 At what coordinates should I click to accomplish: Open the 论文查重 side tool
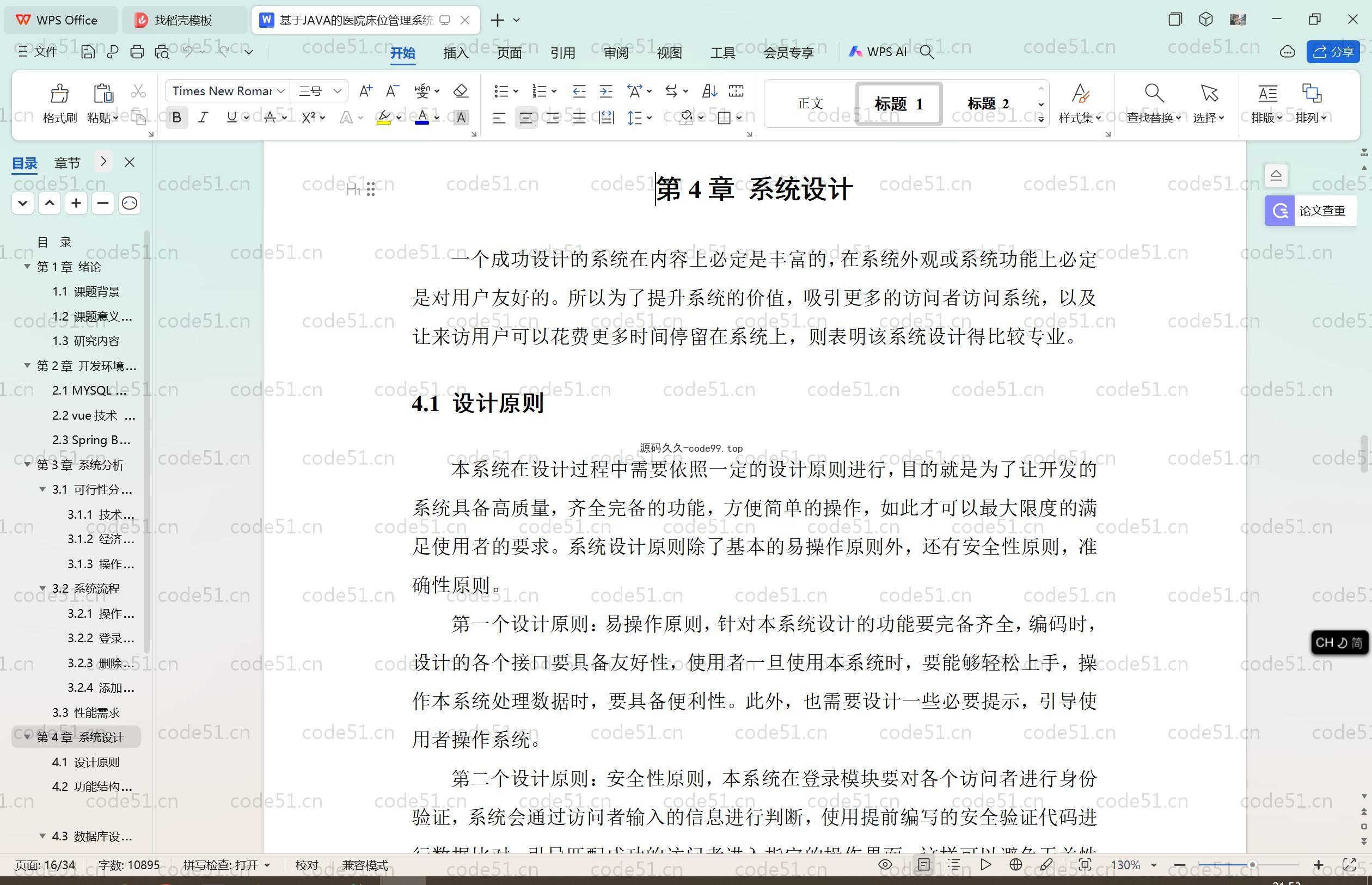pyautogui.click(x=1310, y=211)
